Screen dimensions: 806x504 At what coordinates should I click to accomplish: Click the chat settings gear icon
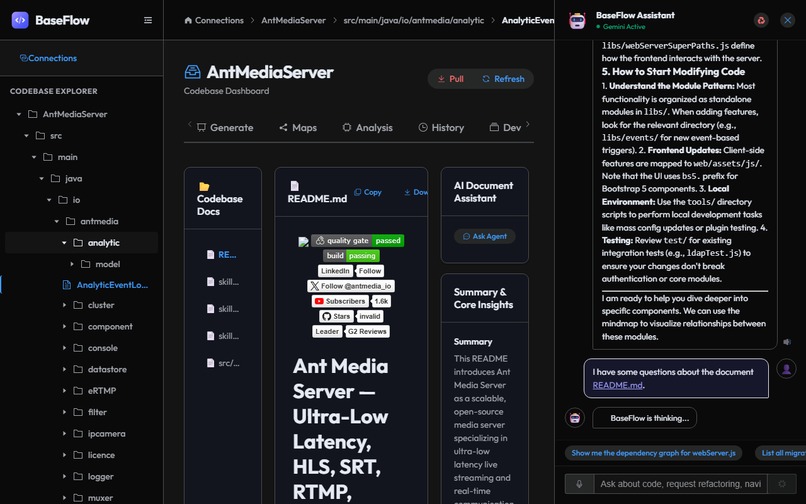click(x=782, y=484)
